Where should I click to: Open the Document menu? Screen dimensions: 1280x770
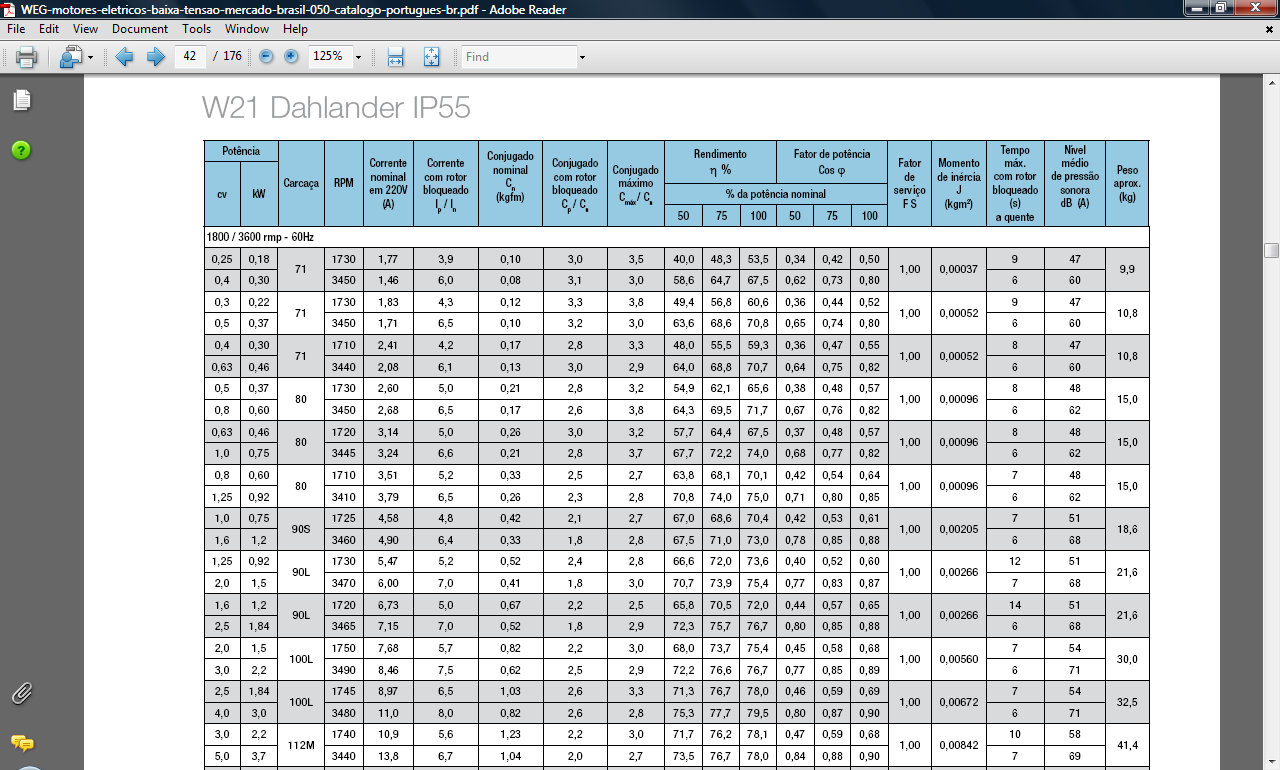pos(140,29)
